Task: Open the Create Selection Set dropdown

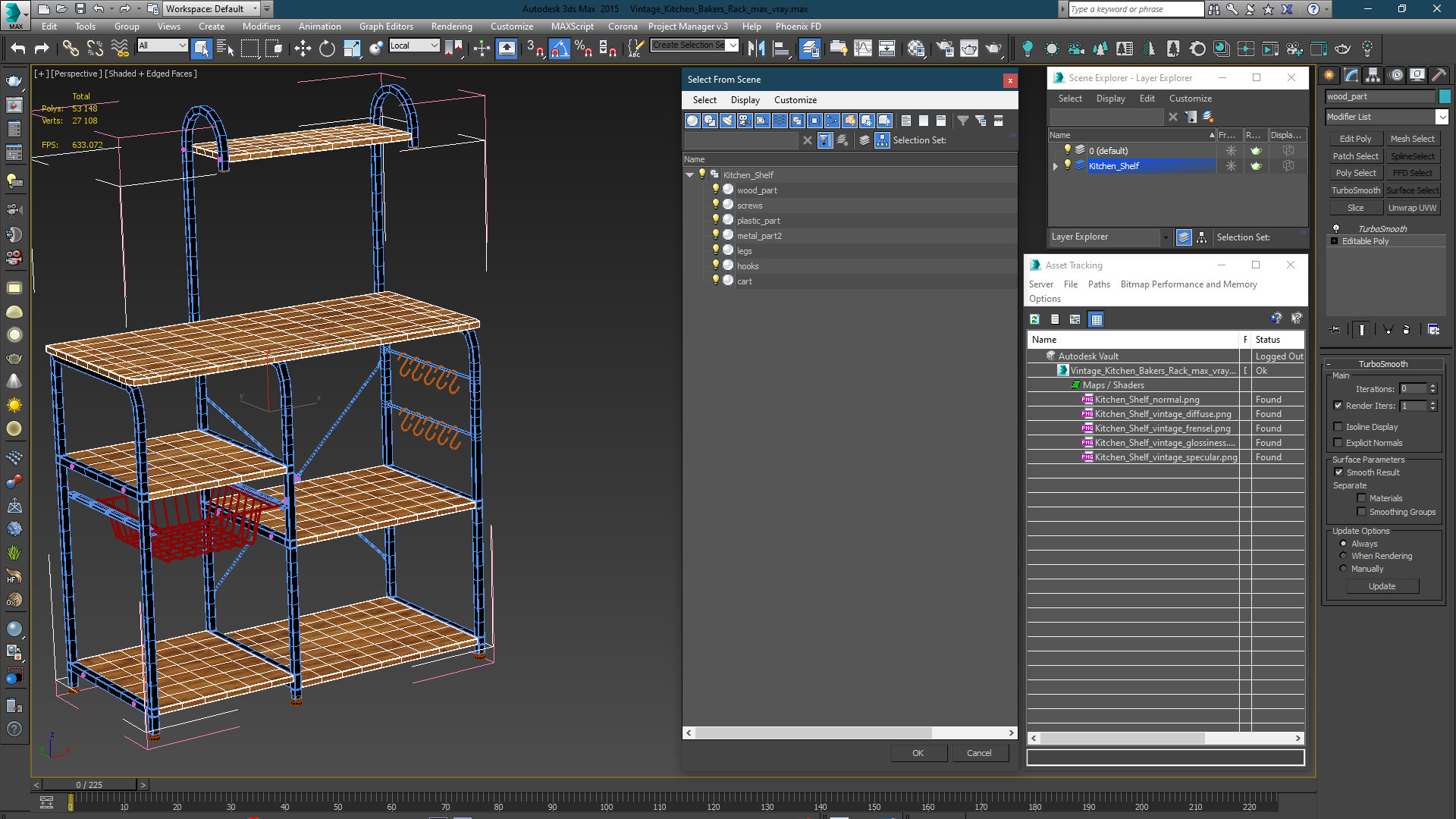Action: 695,45
